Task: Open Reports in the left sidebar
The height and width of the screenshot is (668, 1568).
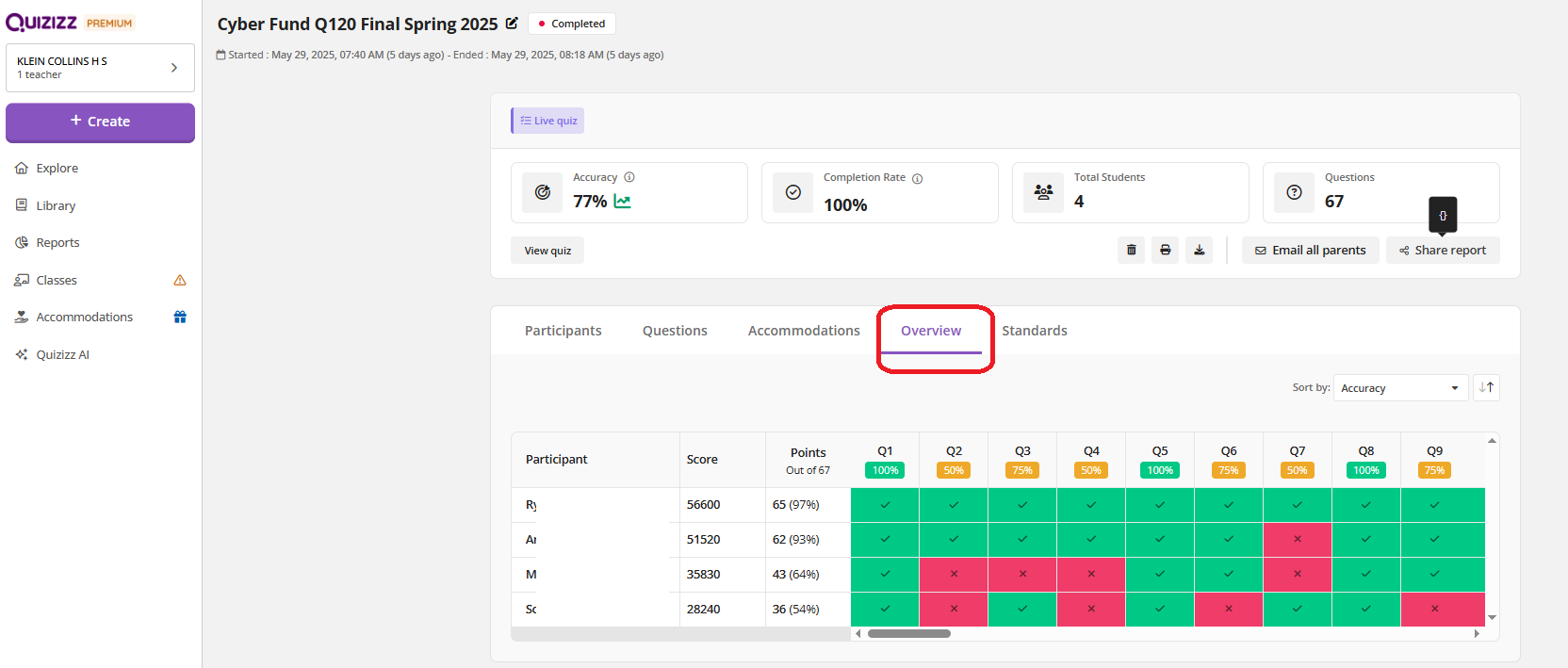Action: tap(57, 243)
